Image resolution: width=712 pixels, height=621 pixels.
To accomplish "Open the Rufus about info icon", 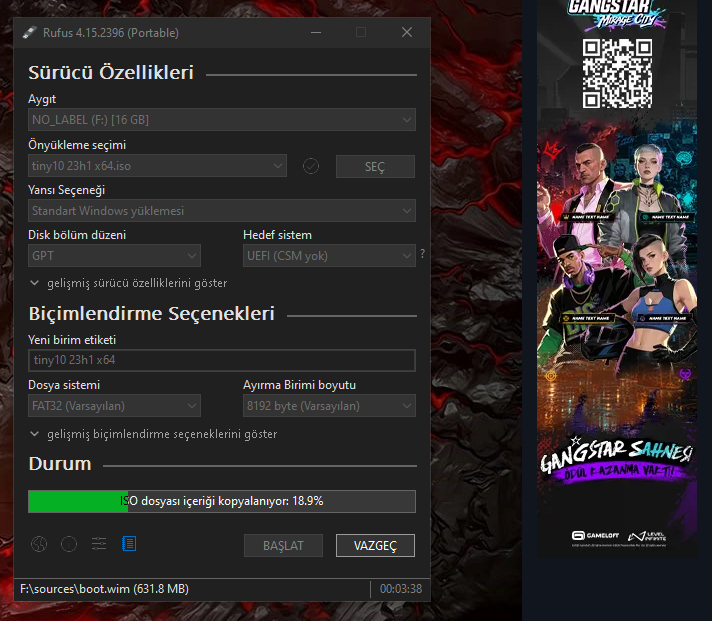I will [69, 544].
